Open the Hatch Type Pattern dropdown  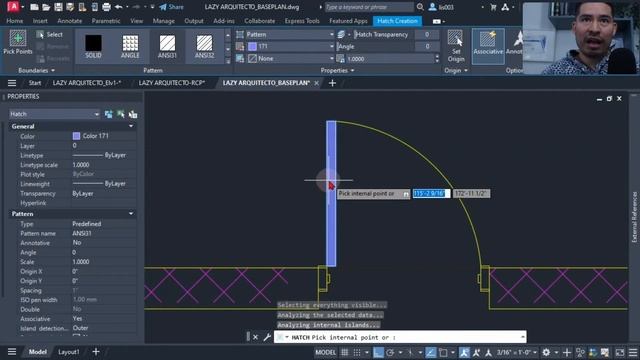tap(290, 35)
